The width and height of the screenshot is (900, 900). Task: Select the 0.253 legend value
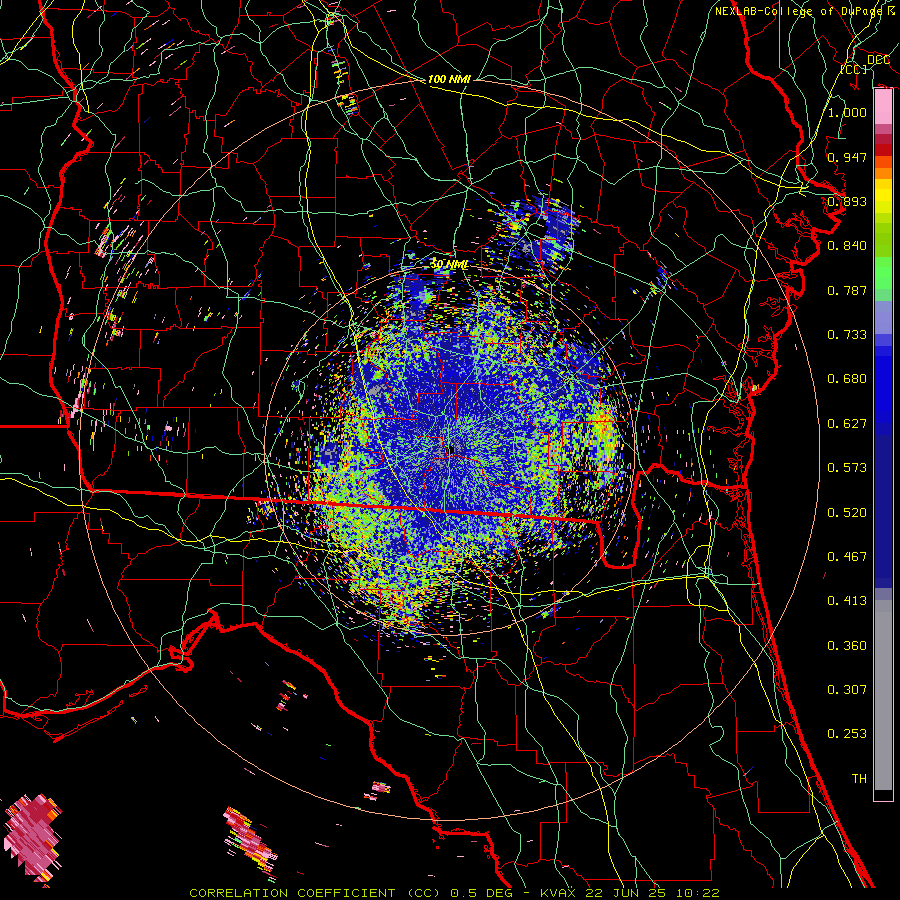847,734
